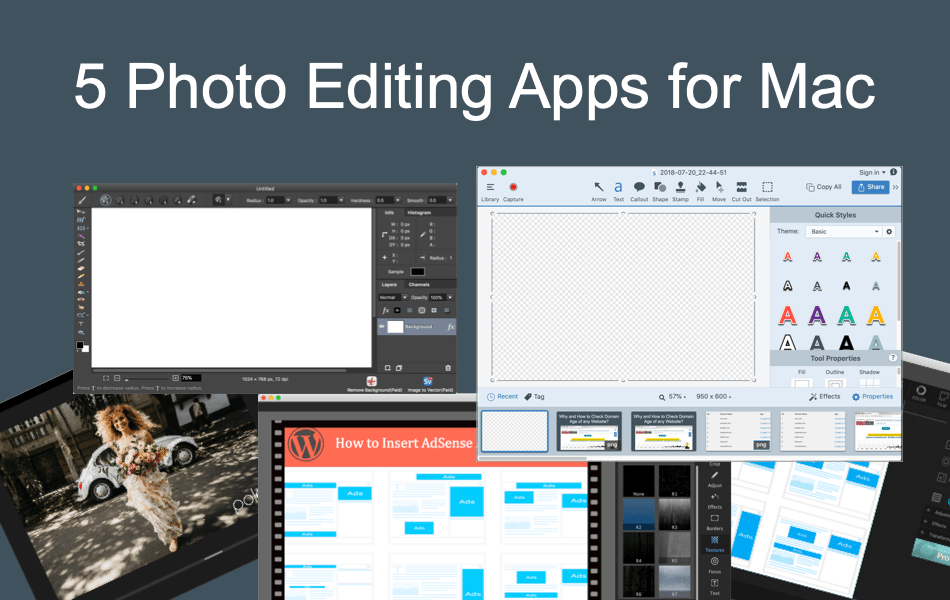The width and height of the screenshot is (950, 600).
Task: Open the brush Opacity dropdown in top options bar
Action: click(341, 200)
